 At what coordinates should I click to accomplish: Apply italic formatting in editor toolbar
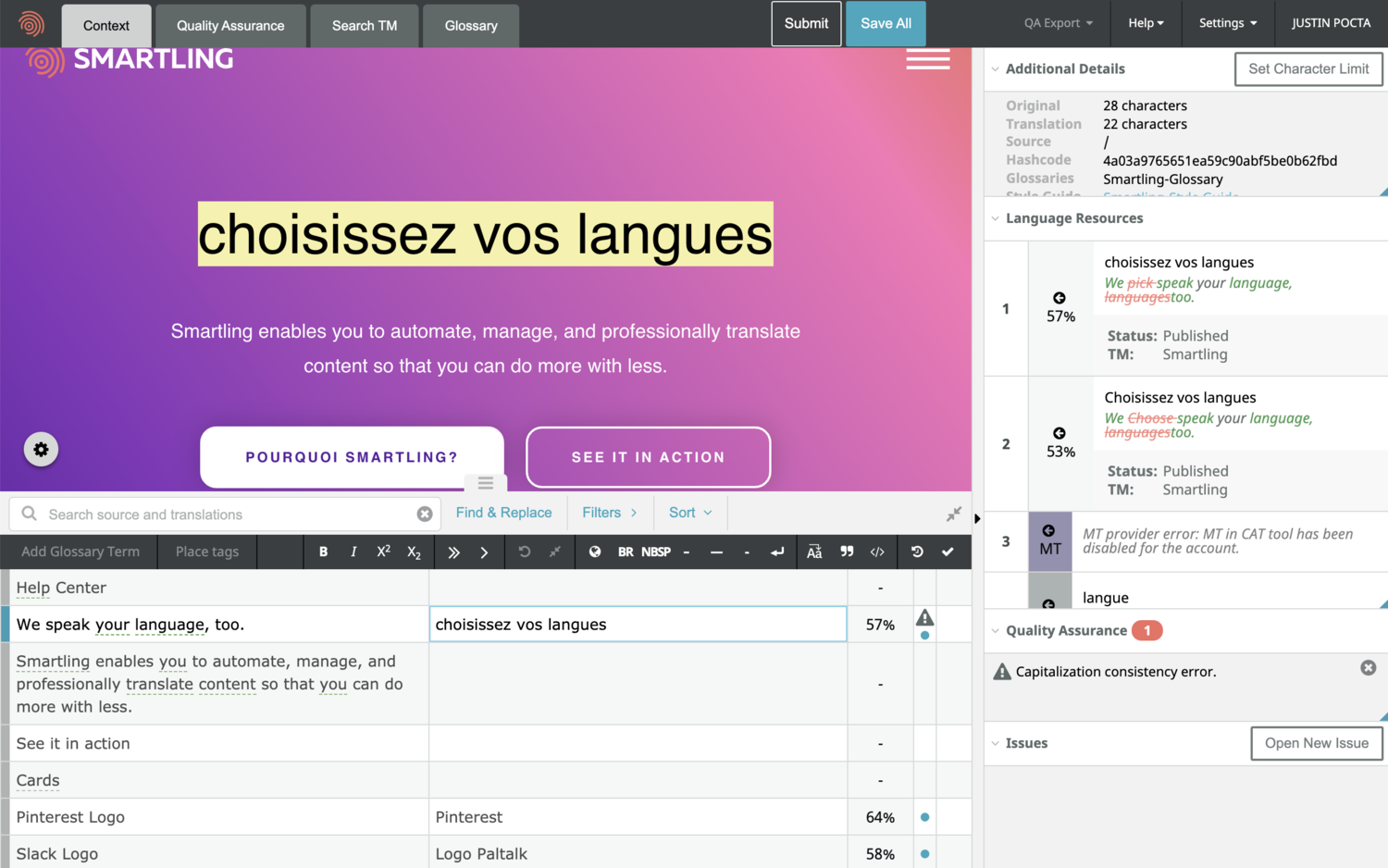coord(353,552)
